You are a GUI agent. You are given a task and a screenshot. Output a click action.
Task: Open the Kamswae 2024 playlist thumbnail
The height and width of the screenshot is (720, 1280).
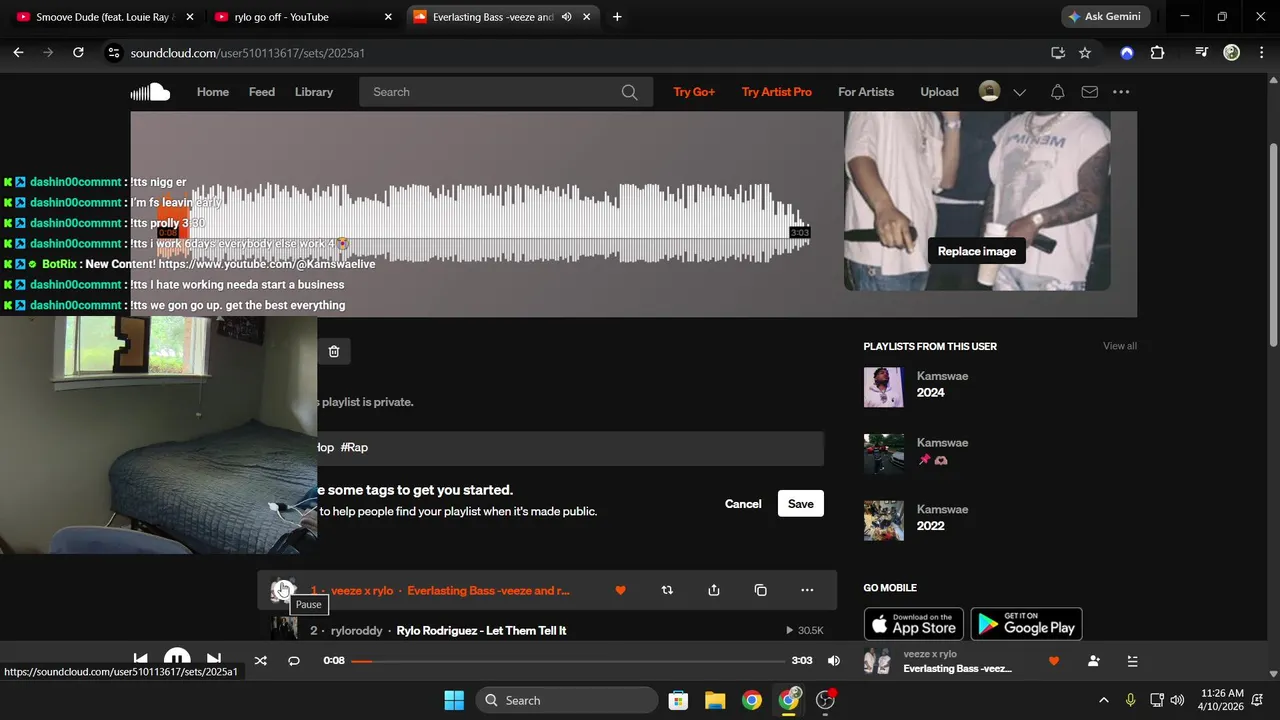[x=884, y=387]
